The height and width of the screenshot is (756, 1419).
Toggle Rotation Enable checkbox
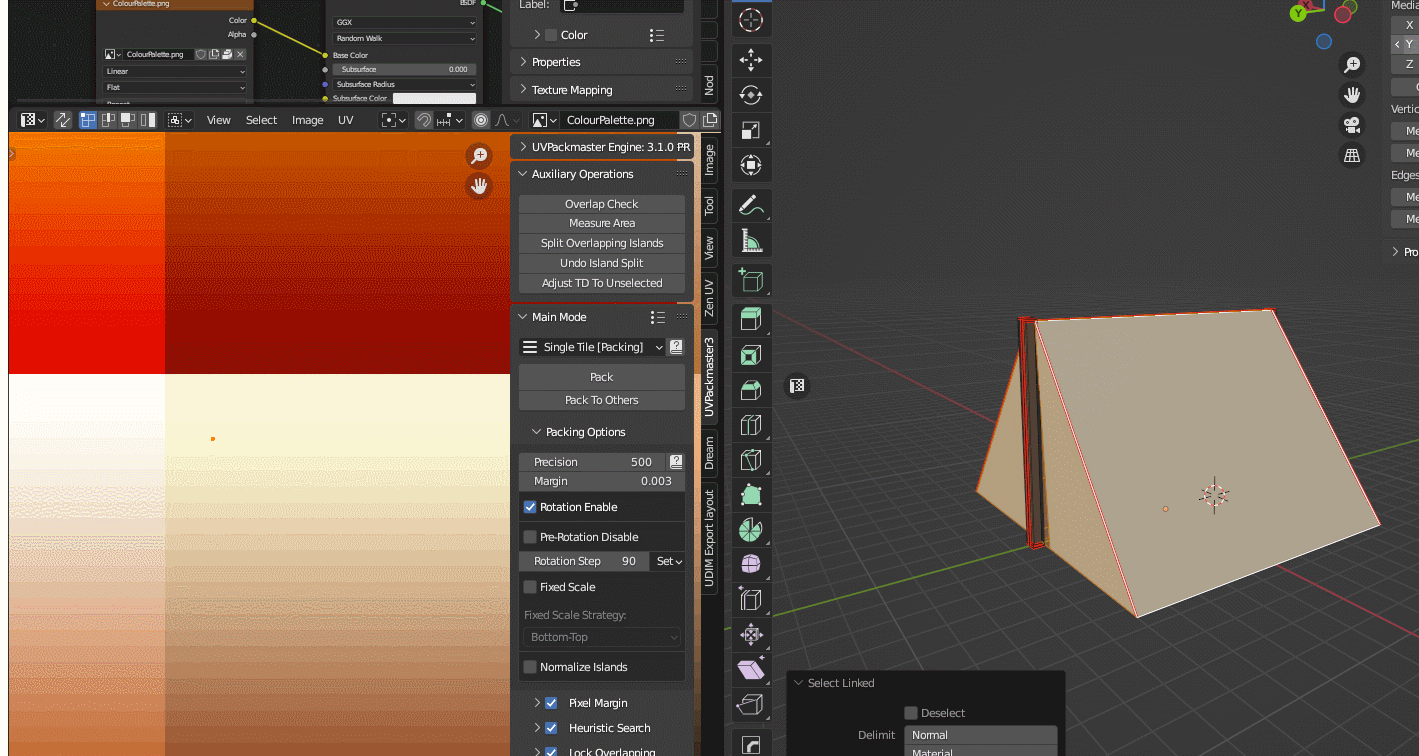[530, 507]
